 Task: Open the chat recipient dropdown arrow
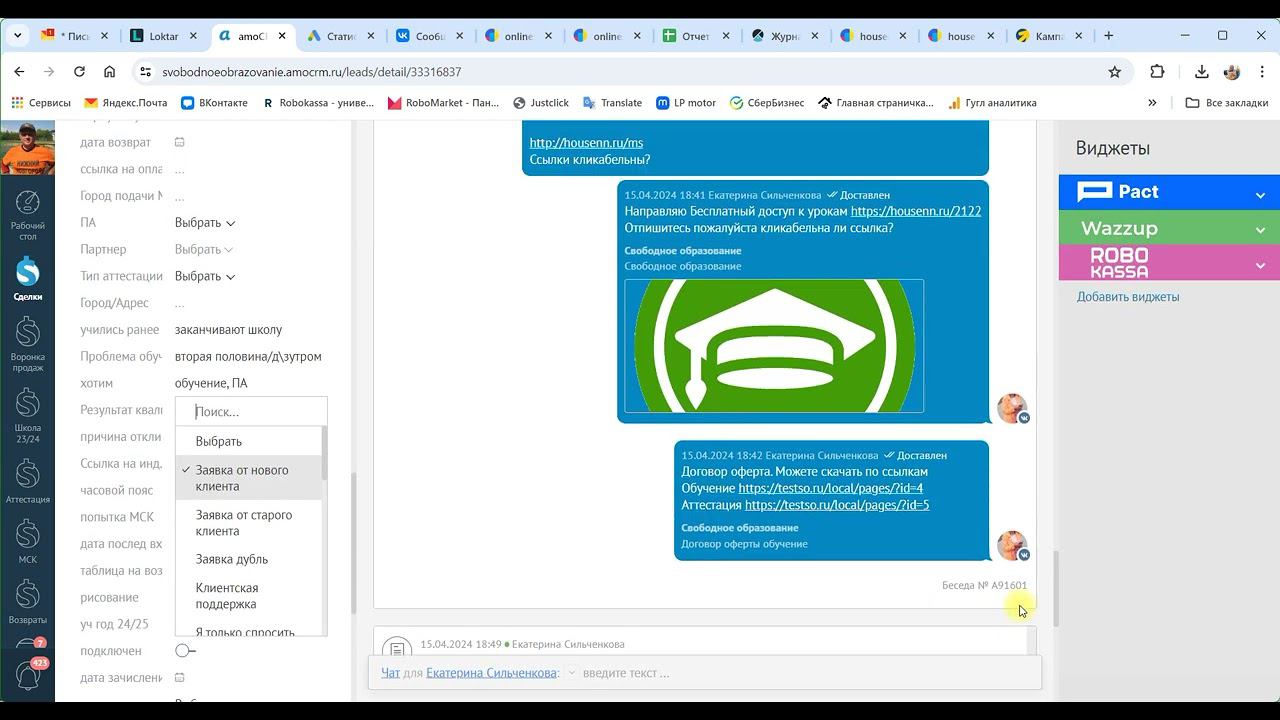(572, 673)
